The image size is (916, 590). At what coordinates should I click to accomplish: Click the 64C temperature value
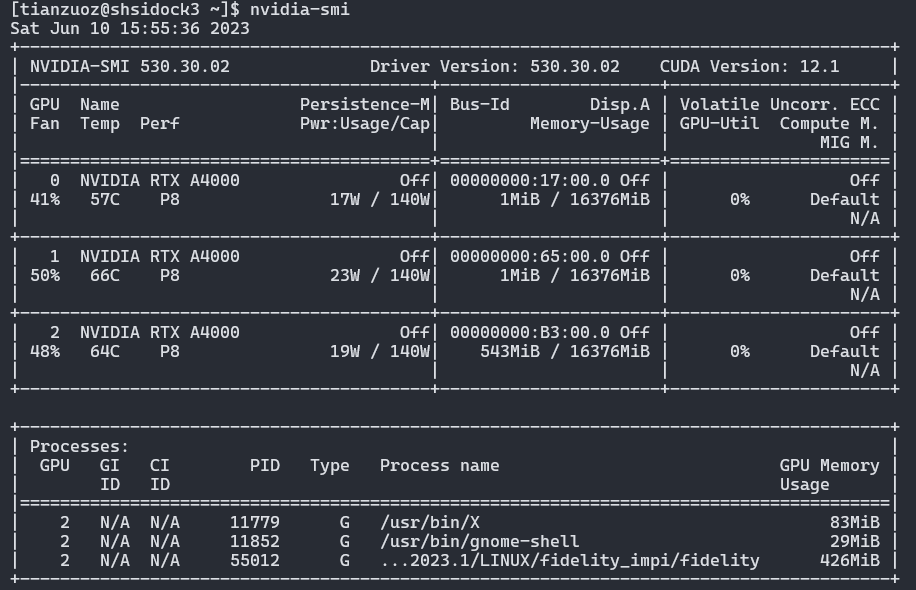click(105, 352)
